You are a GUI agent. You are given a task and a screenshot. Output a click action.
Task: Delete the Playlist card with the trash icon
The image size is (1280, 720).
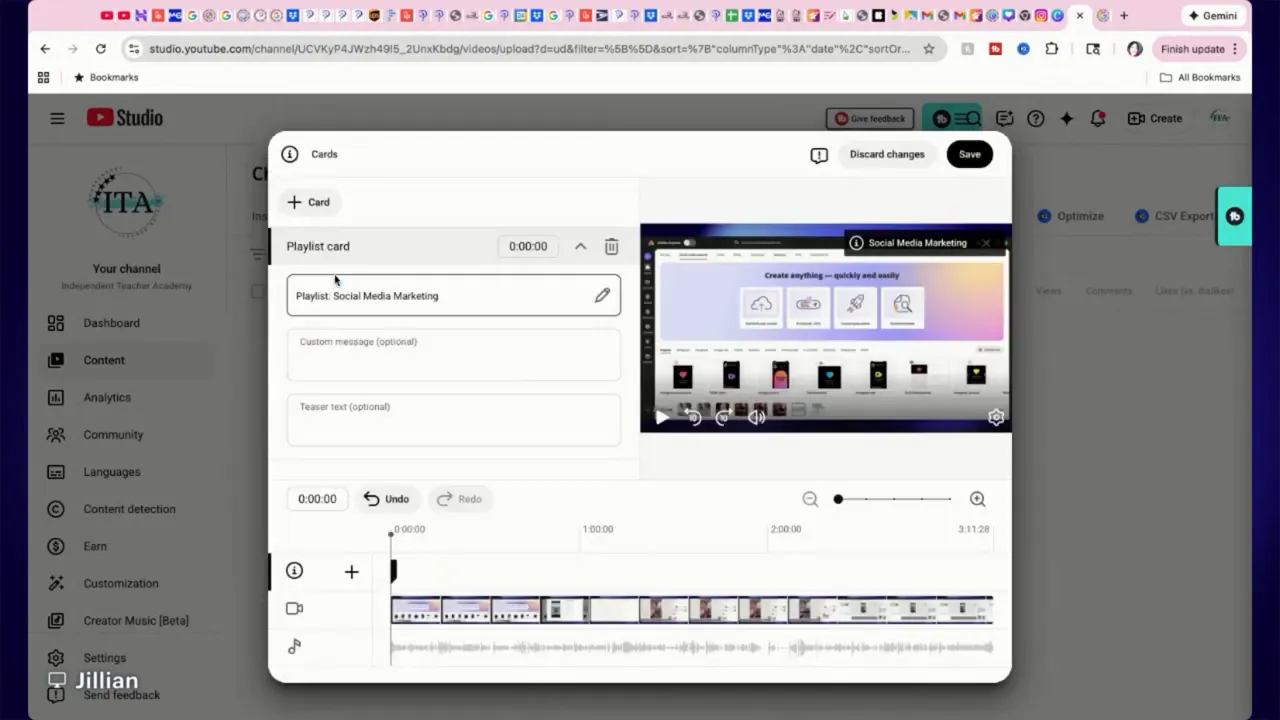[x=611, y=246]
